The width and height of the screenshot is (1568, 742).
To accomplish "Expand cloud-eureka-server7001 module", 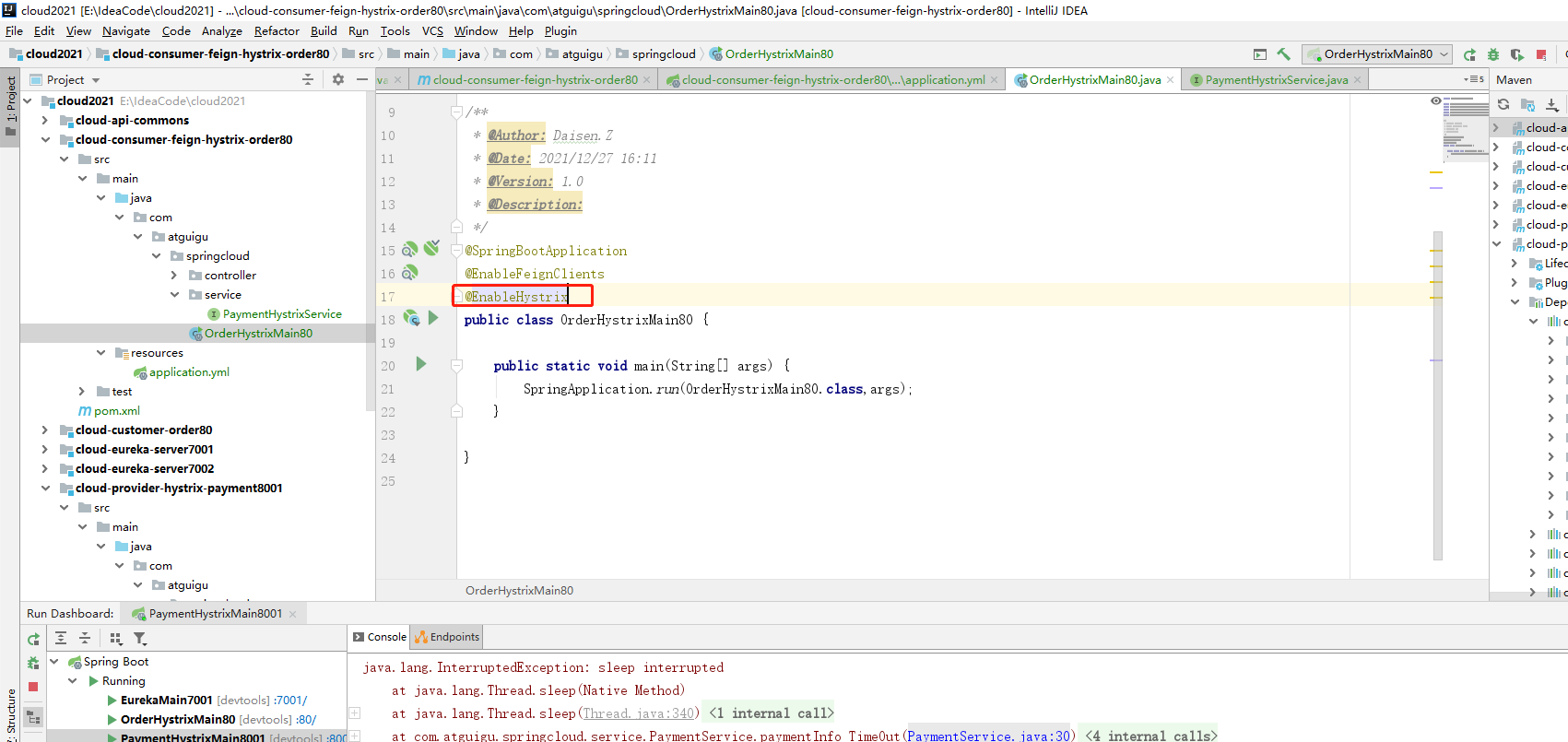I will point(44,449).
